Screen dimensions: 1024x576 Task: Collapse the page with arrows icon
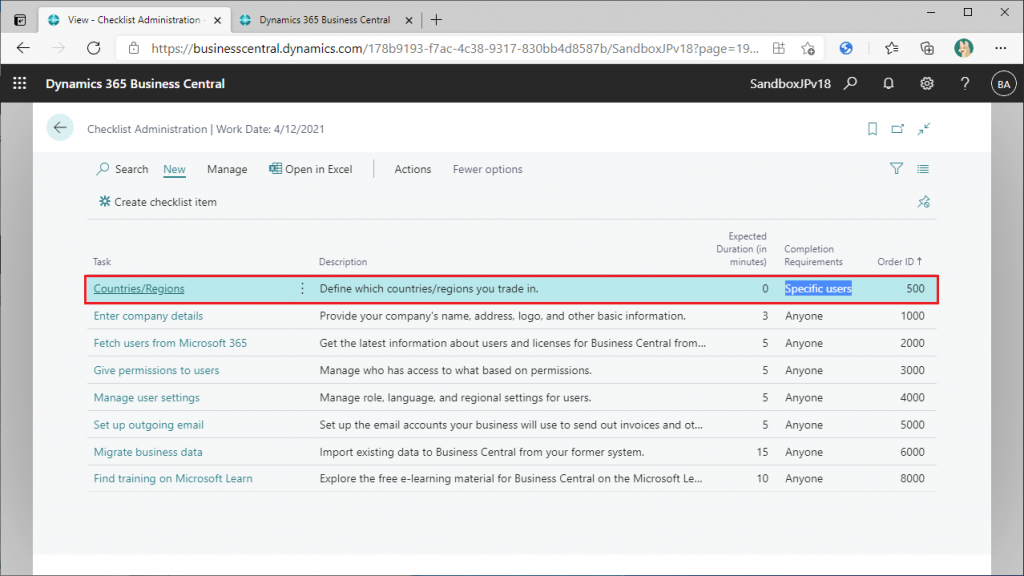click(x=923, y=129)
